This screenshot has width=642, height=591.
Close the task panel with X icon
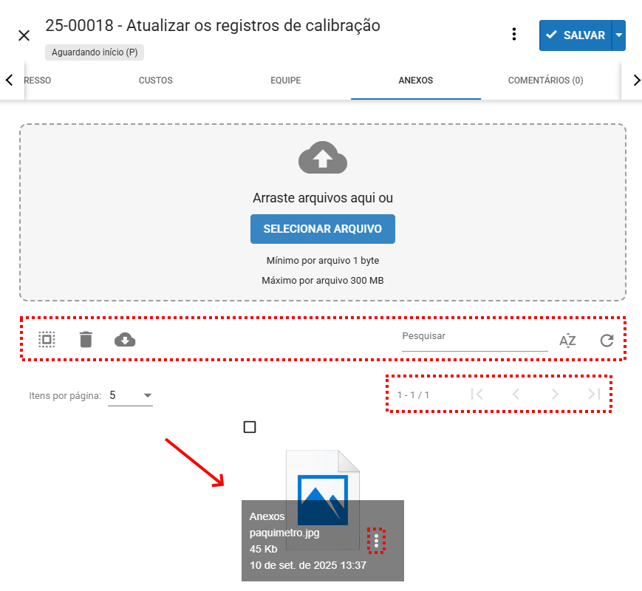coord(24,35)
